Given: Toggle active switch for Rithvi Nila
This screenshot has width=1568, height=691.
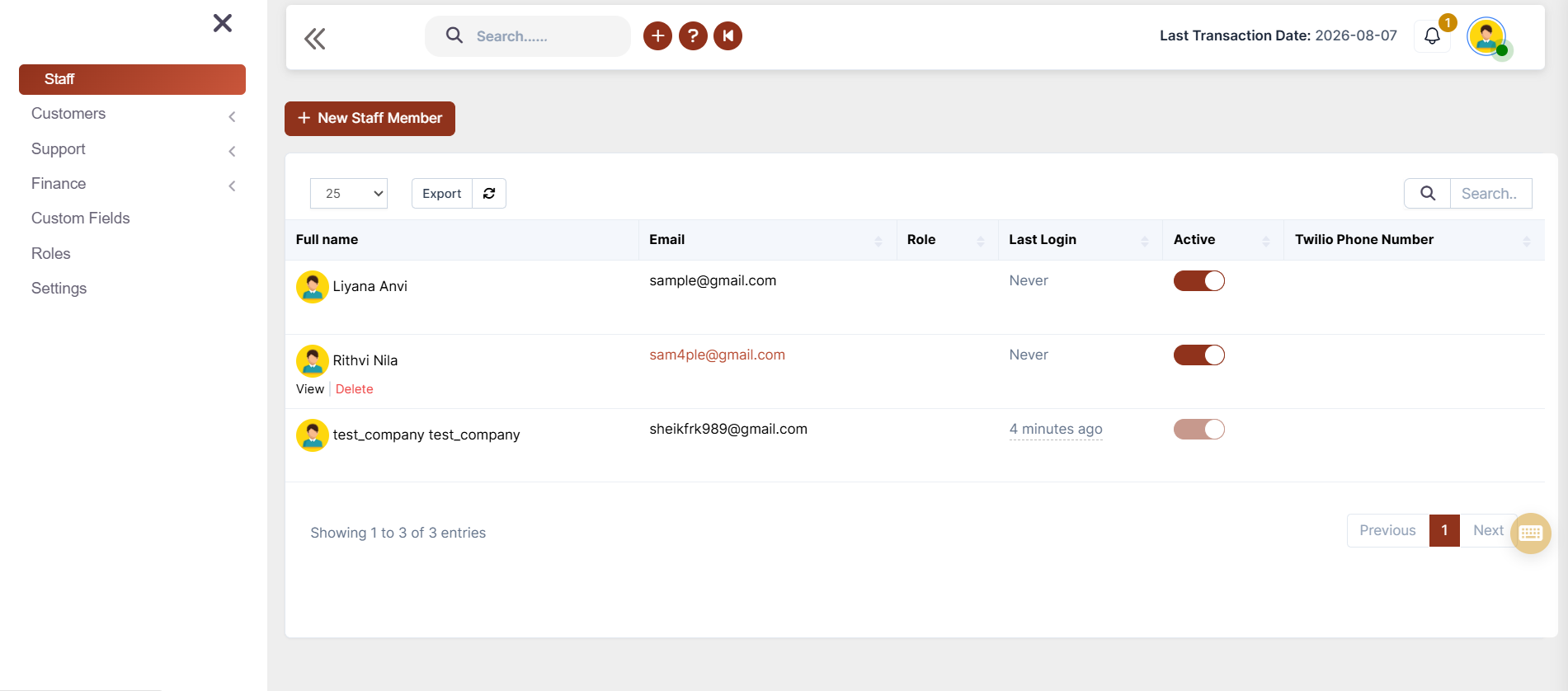Looking at the screenshot, I should click(x=1199, y=355).
